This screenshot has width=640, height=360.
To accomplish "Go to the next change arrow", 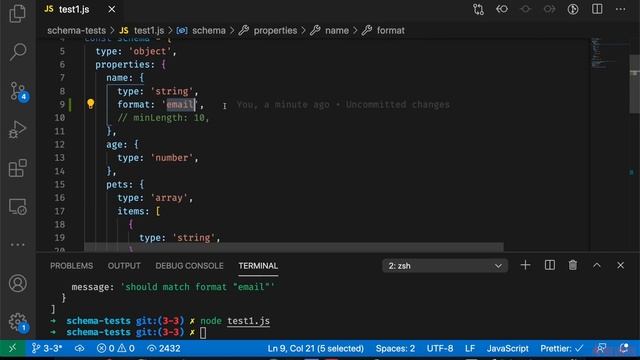I will (549, 9).
